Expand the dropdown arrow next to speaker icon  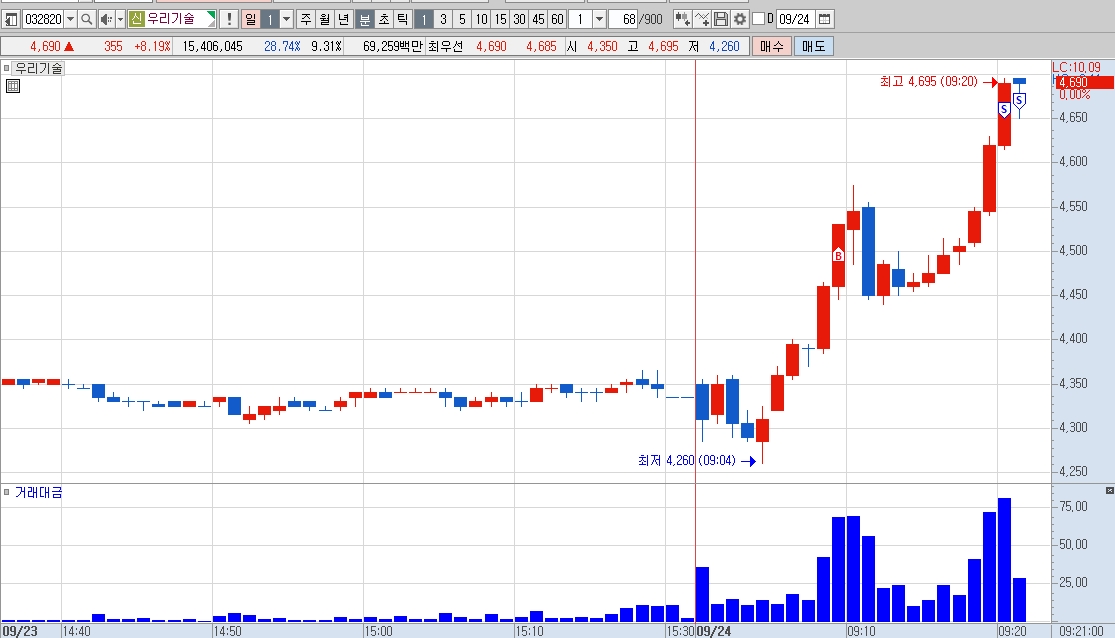[120, 19]
